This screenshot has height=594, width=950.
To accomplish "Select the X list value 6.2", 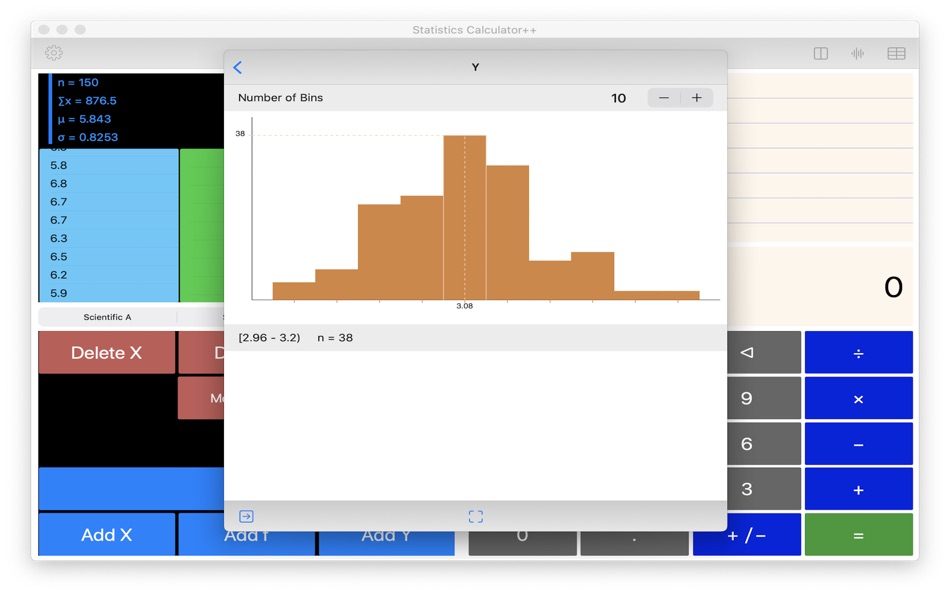I will (59, 275).
